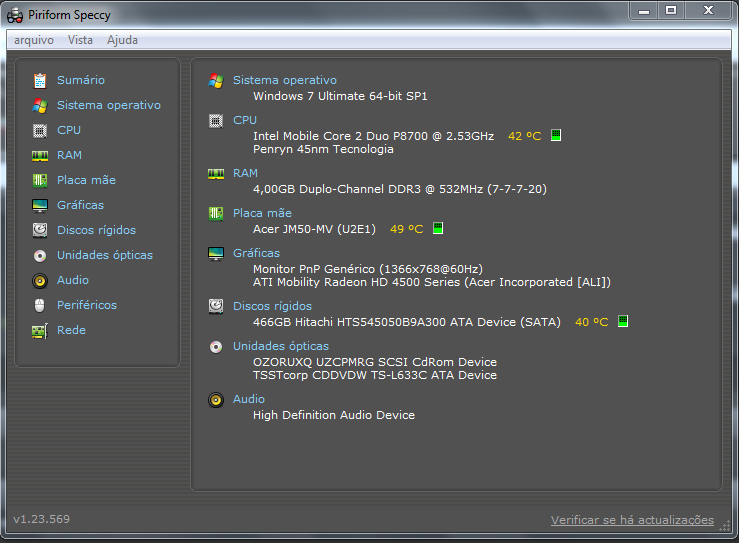Click the Discos rígidos drive icon in sidebar
This screenshot has width=739, height=543.
point(40,230)
